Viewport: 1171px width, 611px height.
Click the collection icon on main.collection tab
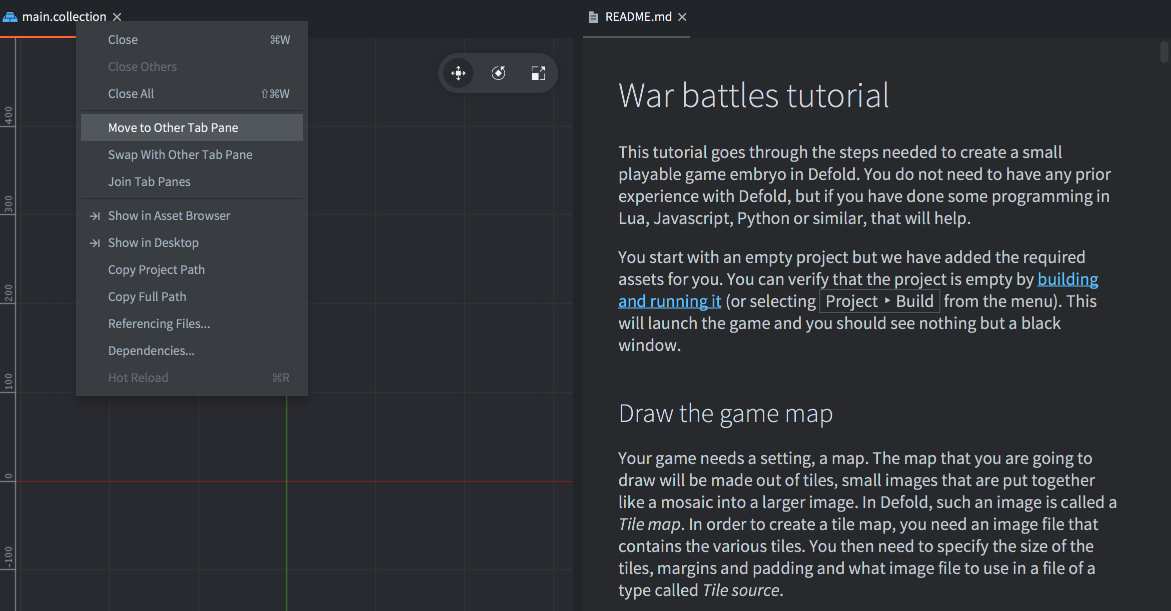tap(10, 17)
